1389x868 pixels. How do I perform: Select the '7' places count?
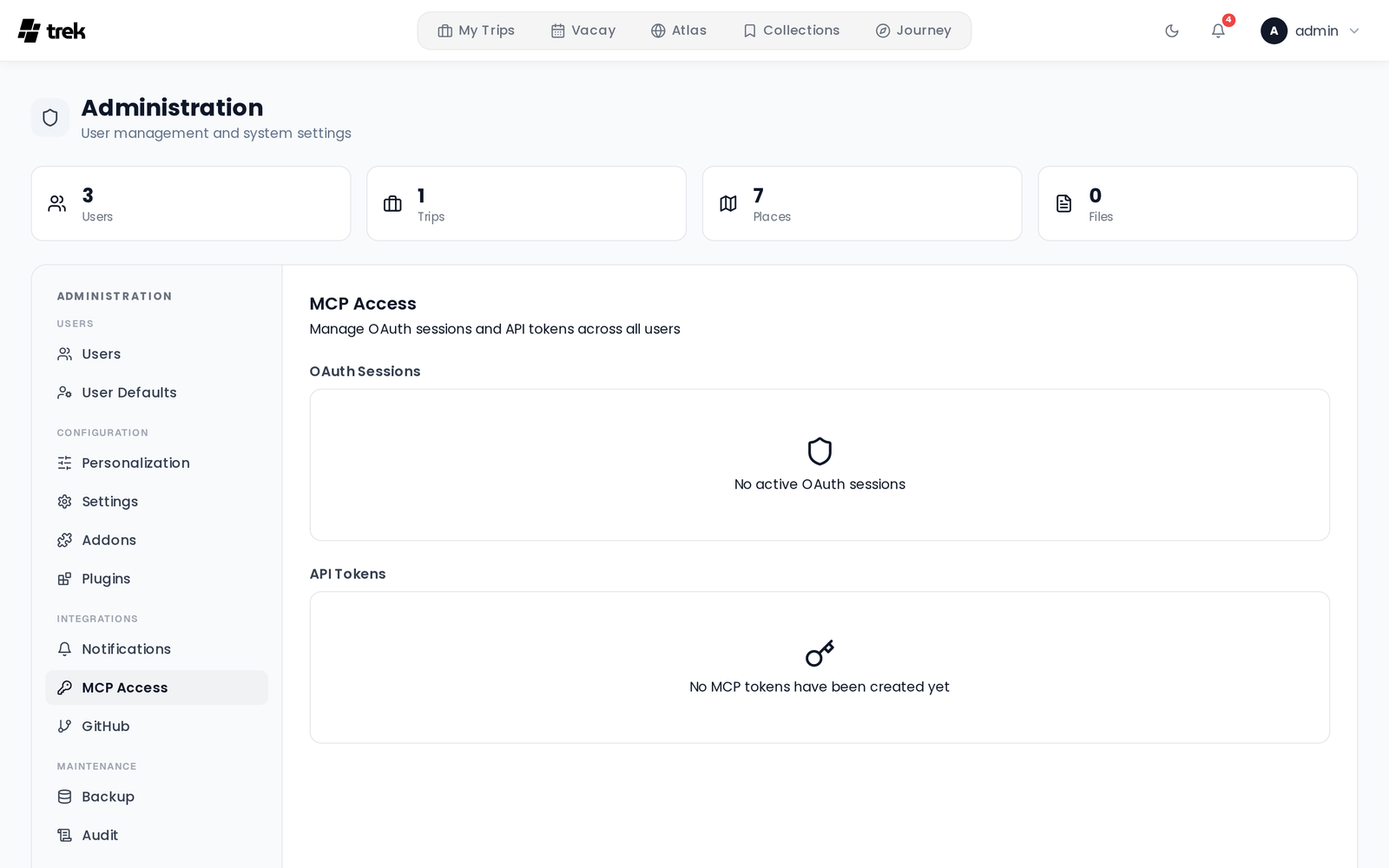point(758,195)
